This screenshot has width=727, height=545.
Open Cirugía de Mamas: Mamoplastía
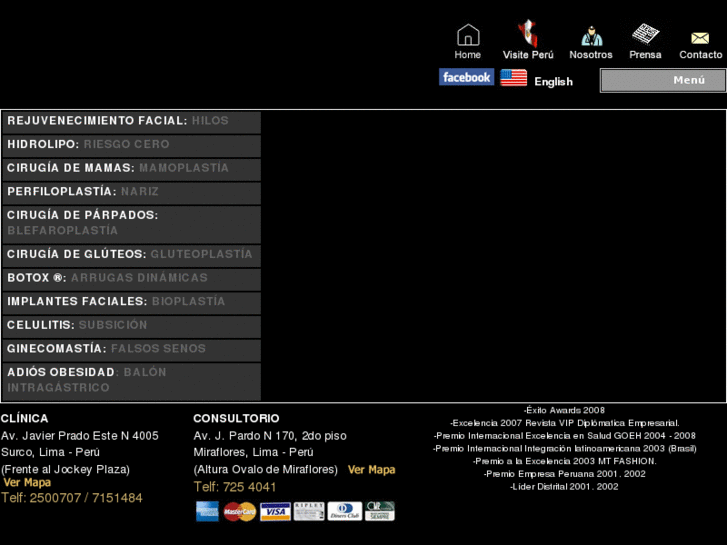(132, 170)
